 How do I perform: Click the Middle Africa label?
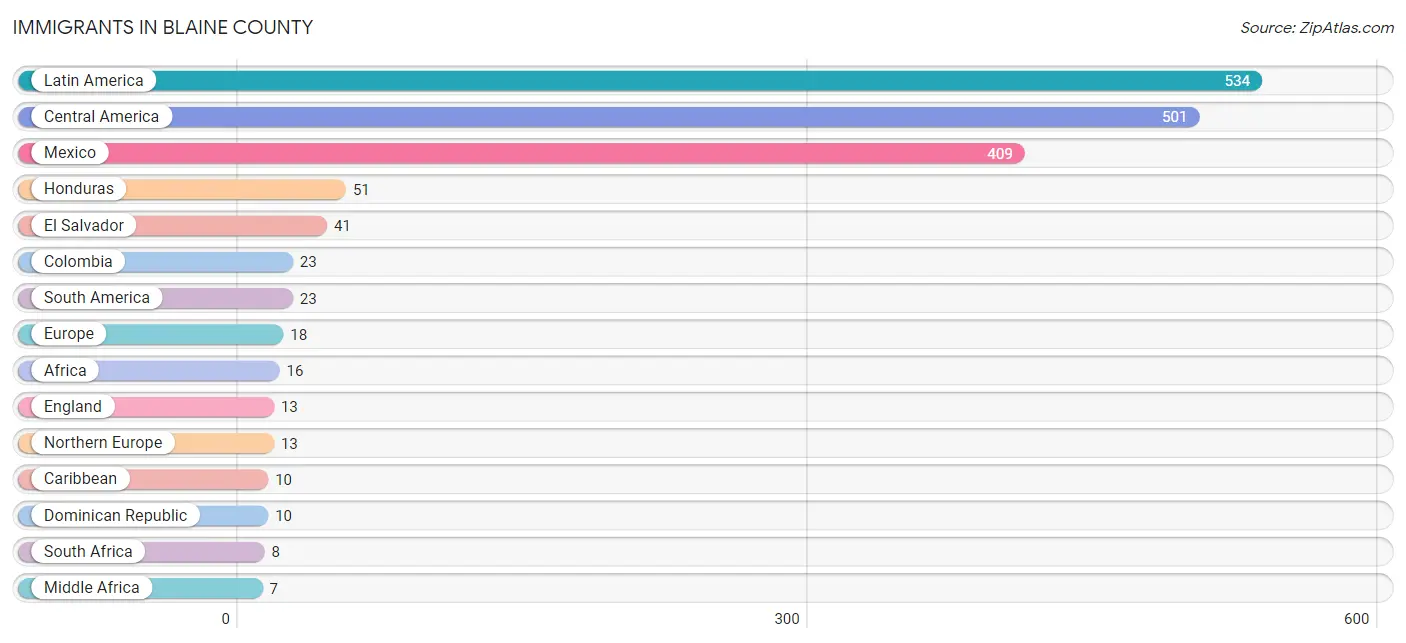[91, 587]
